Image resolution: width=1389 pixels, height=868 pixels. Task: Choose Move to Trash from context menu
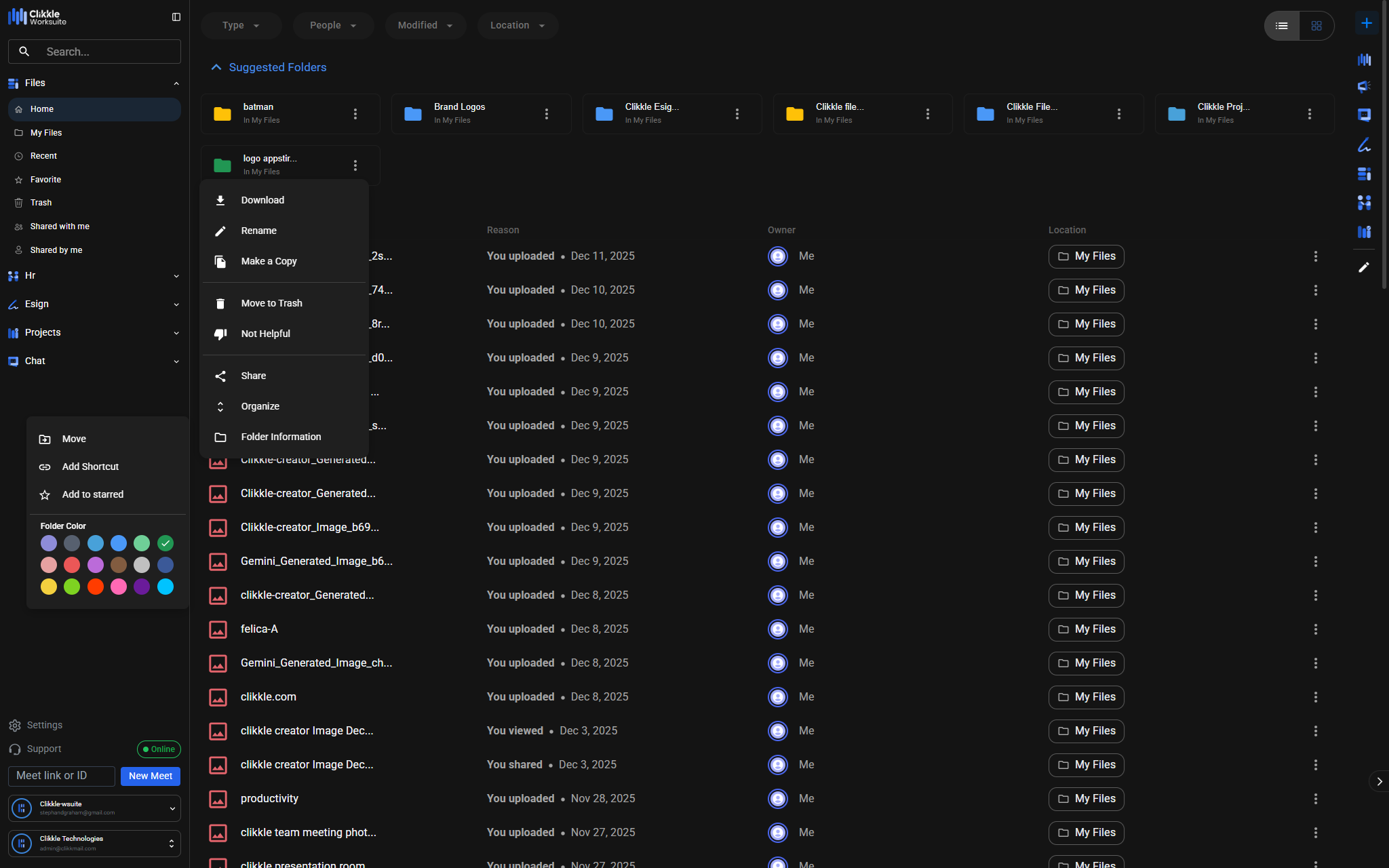point(271,303)
